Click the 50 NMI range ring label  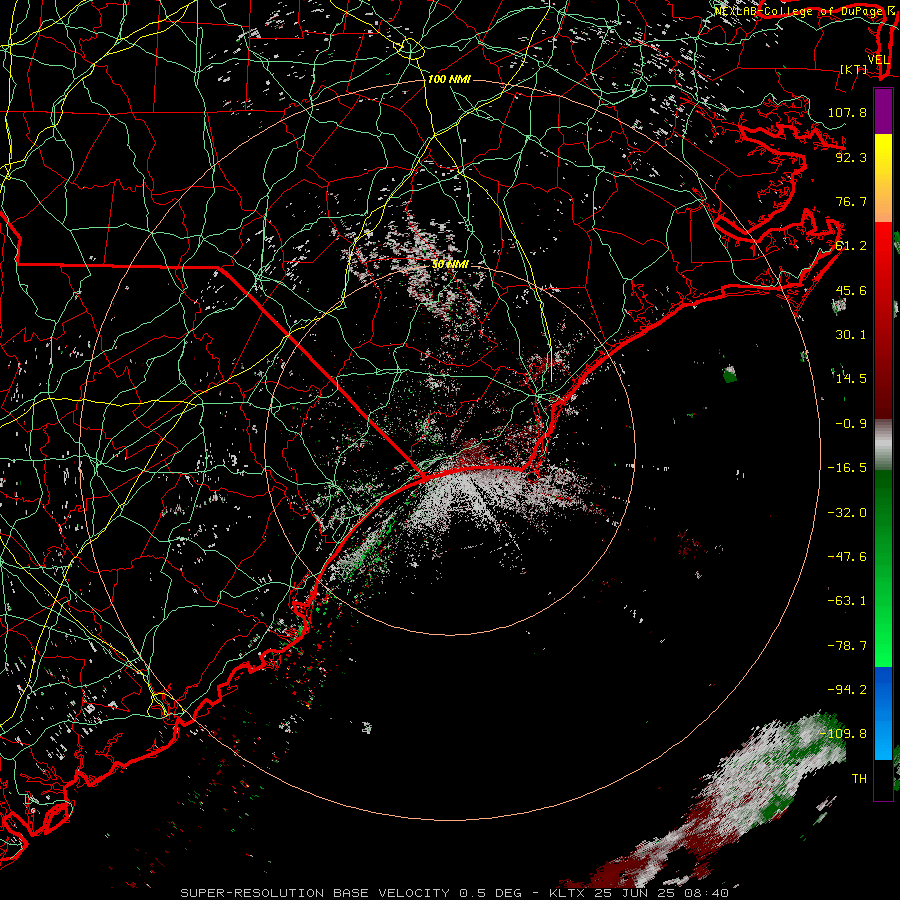[450, 264]
